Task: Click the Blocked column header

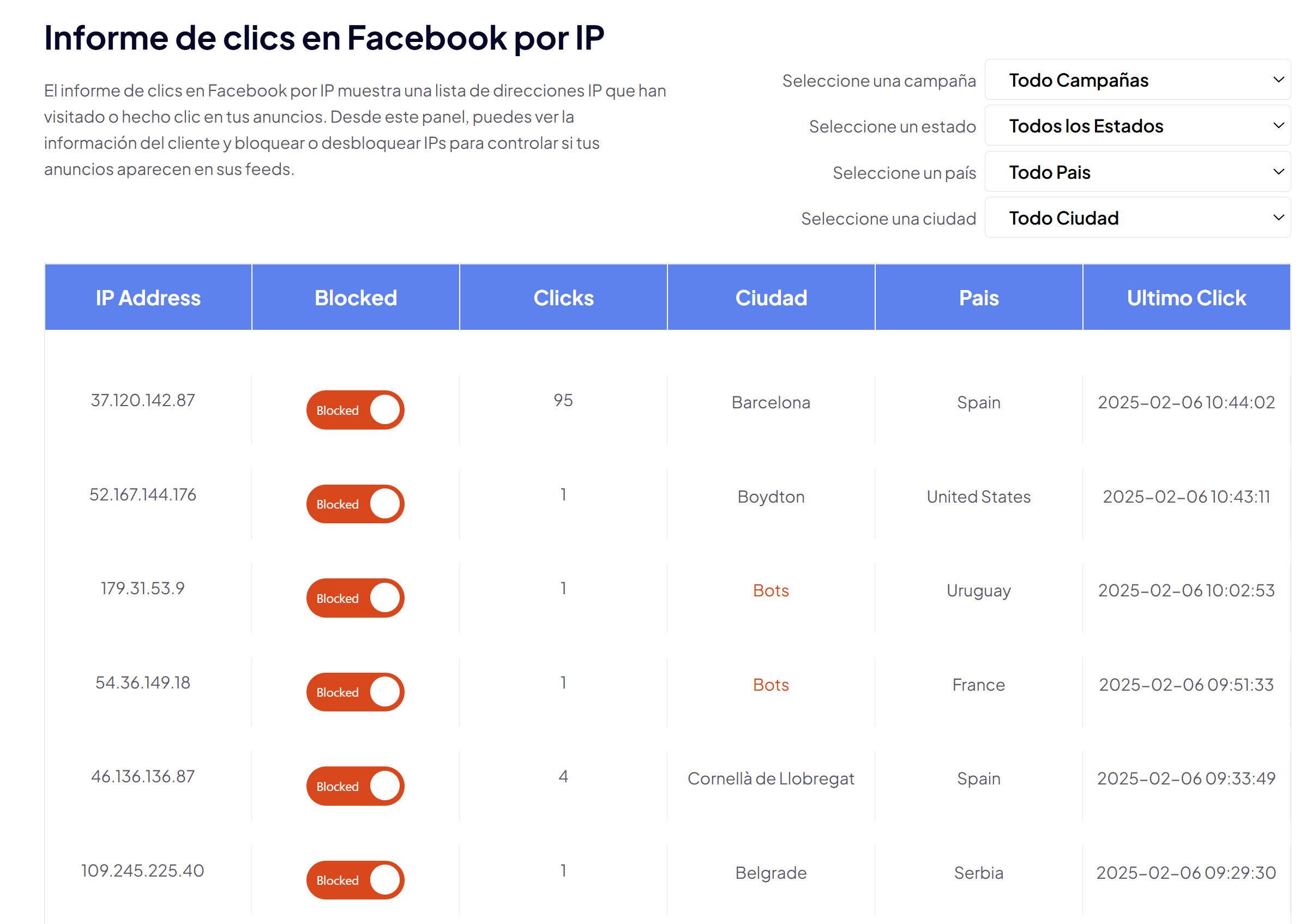Action: (356, 298)
